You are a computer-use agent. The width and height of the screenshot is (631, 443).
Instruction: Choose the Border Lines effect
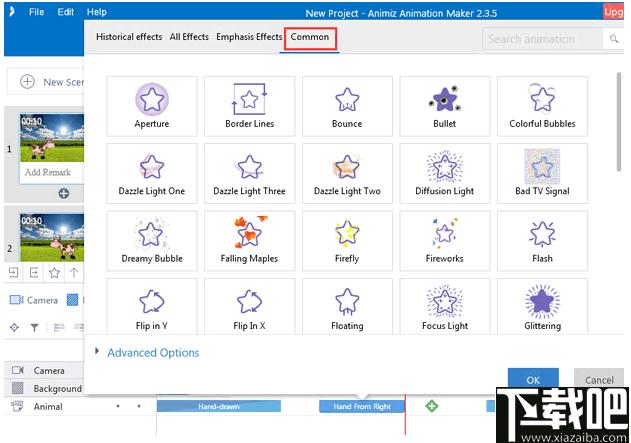(250, 106)
